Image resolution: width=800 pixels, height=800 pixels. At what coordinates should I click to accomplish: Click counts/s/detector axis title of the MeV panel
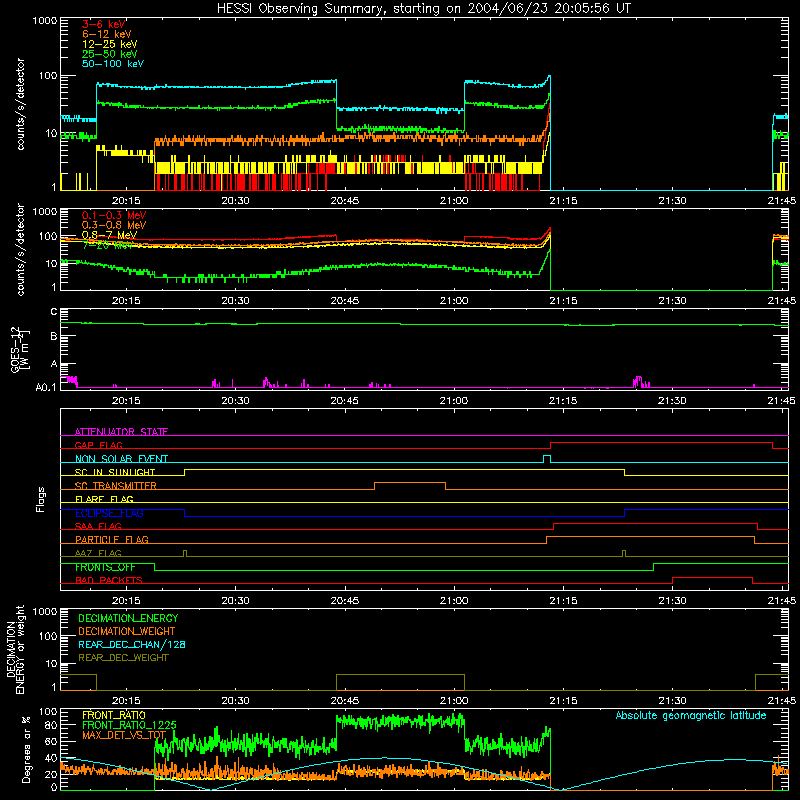[x=20, y=249]
